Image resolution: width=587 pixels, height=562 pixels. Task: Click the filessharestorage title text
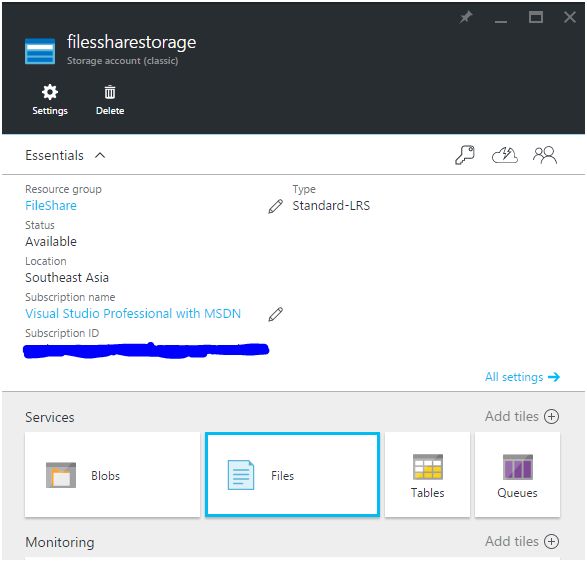pos(131,42)
